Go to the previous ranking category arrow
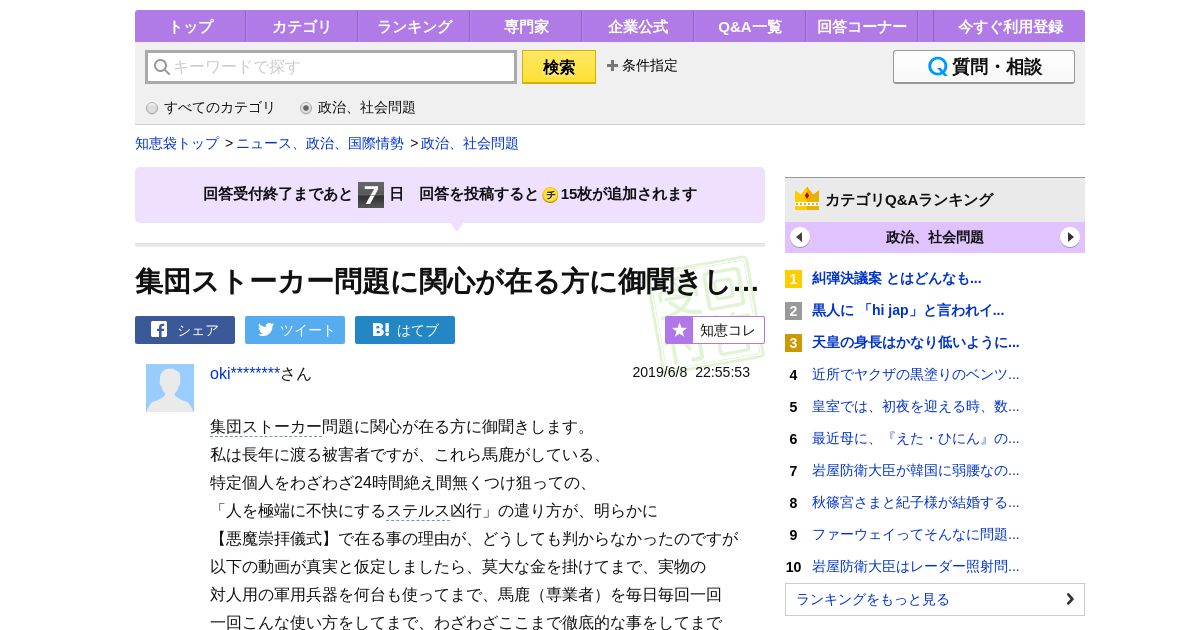 800,237
